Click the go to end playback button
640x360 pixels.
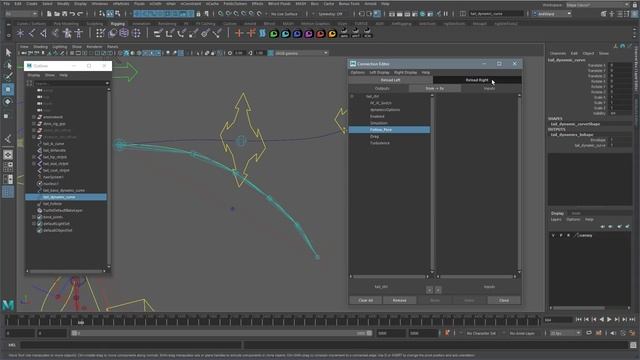632,320
